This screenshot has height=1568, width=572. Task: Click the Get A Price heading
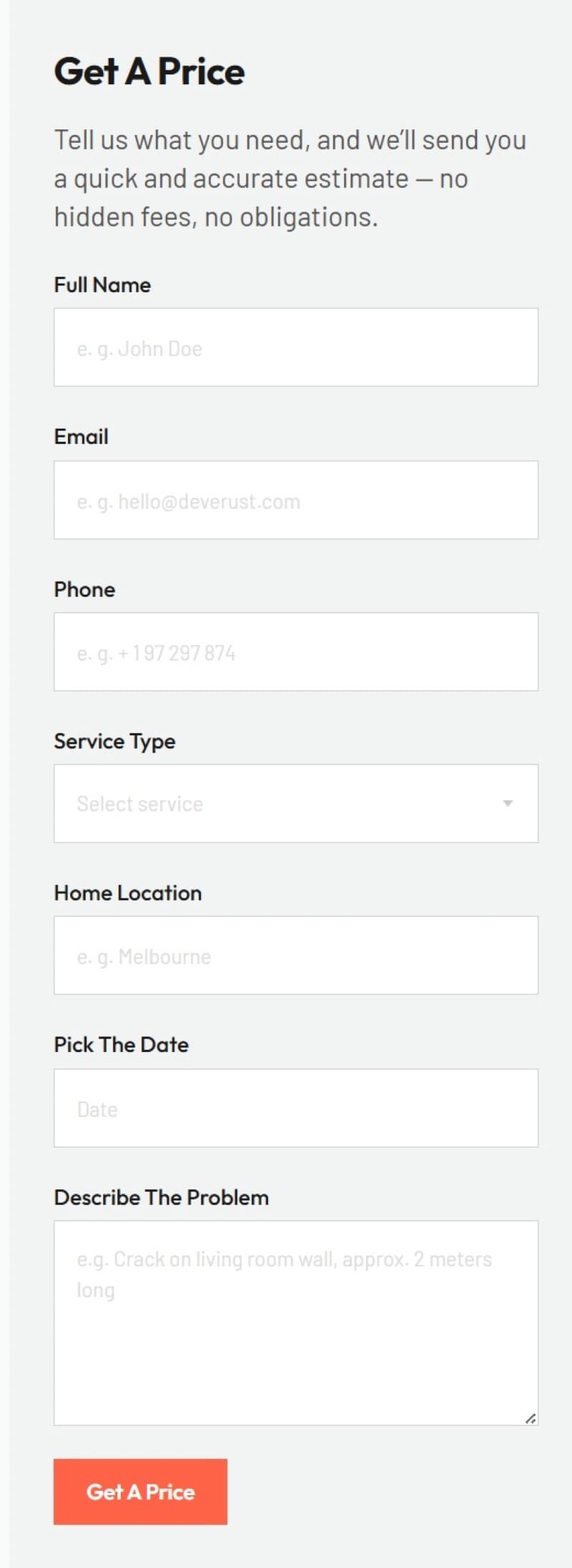pos(149,71)
